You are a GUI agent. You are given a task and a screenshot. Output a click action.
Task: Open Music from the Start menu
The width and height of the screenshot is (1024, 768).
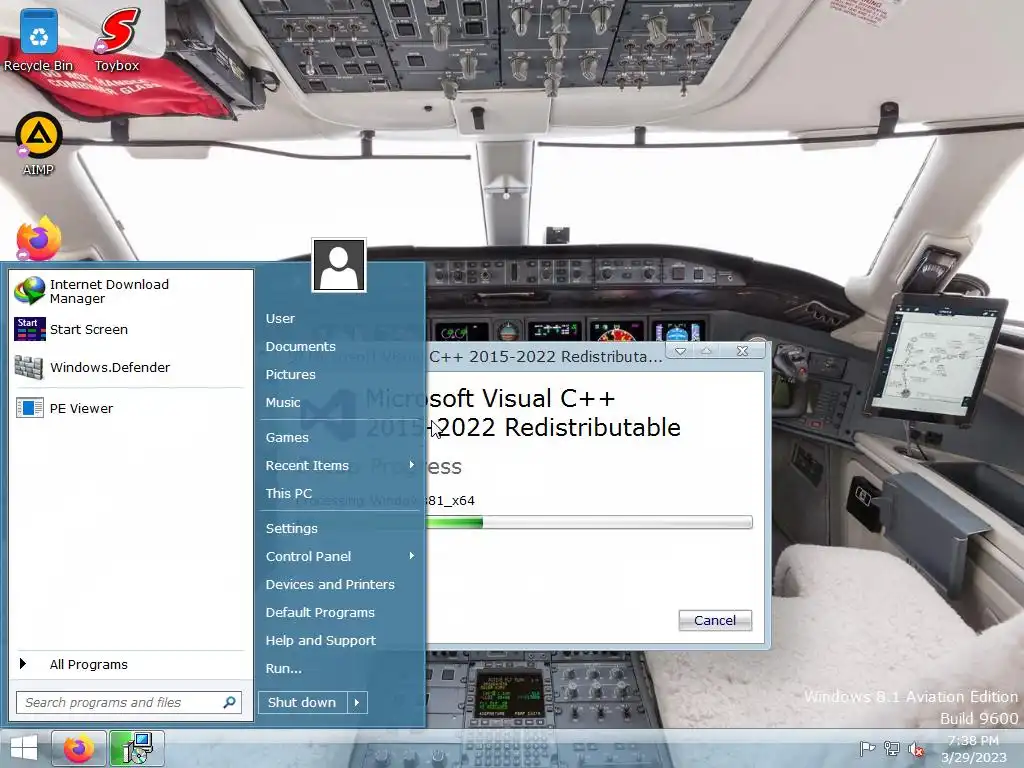pyautogui.click(x=283, y=403)
